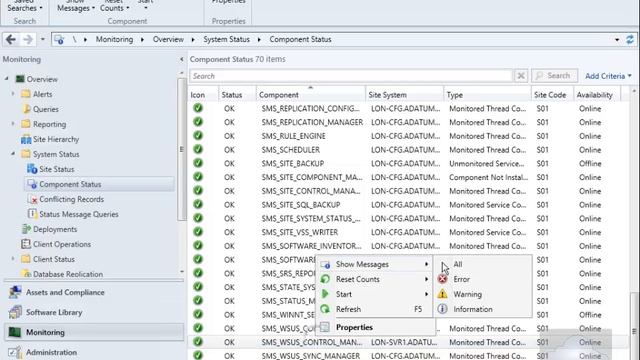Image resolution: width=640 pixels, height=360 pixels.
Task: Select the Database Replication tree item
Action: point(68,274)
